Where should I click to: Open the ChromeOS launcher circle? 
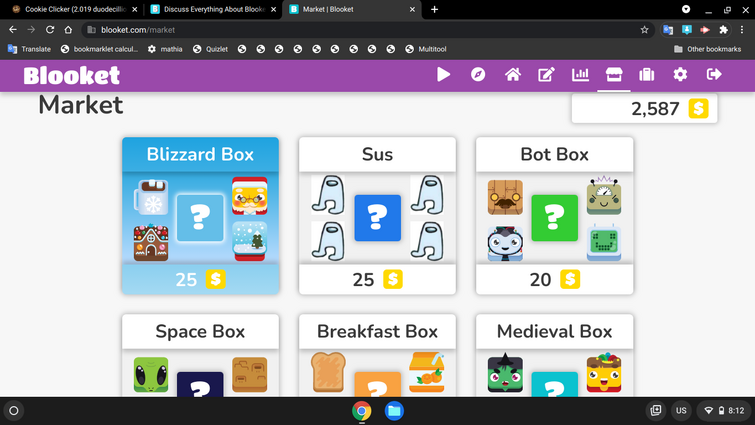tap(13, 411)
